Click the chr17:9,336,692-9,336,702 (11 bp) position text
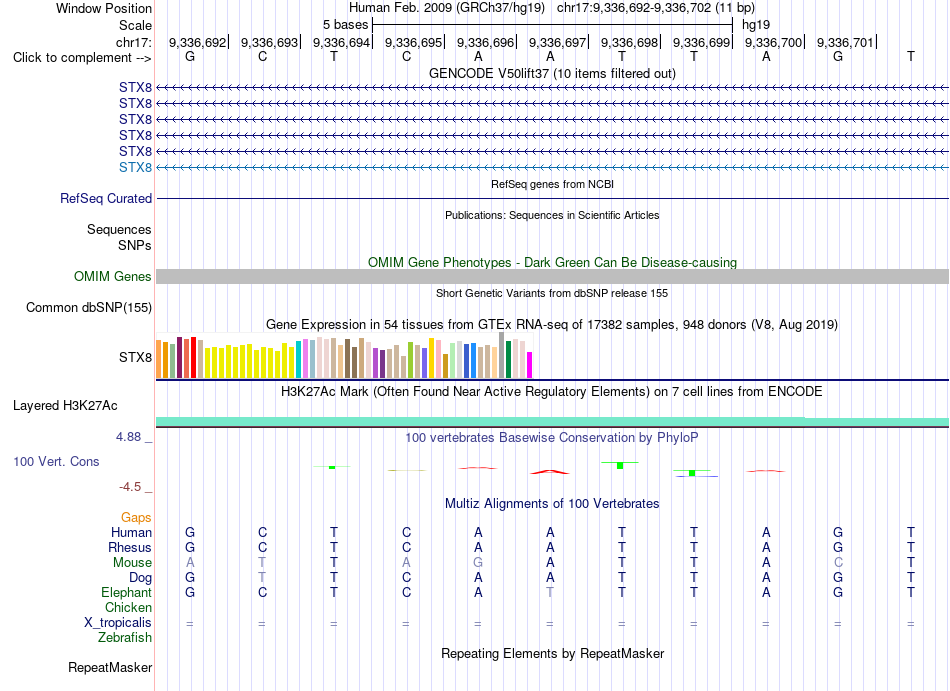The width and height of the screenshot is (950, 691). pyautogui.click(x=656, y=8)
